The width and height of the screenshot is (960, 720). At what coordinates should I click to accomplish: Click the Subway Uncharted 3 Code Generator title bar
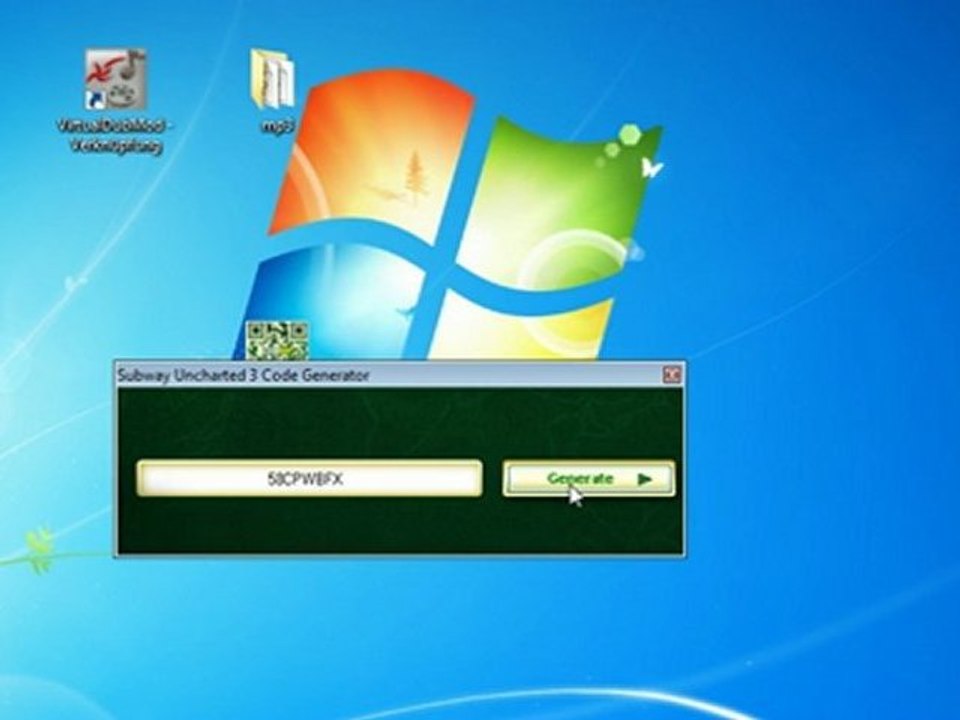399,375
